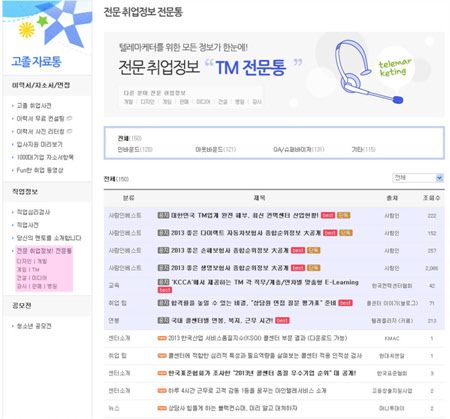
Task: Click 디자인 in the pink sidebar sub-list
Action: point(24,261)
